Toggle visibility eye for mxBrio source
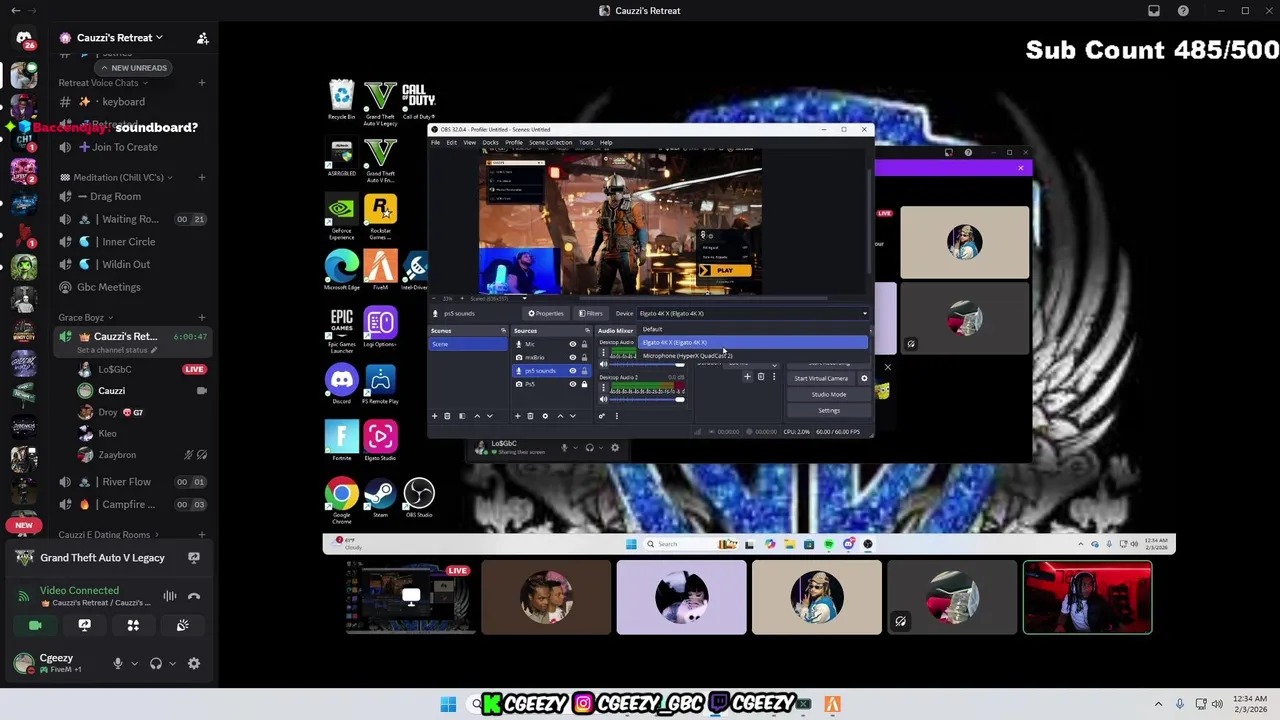The width and height of the screenshot is (1280, 720). [x=573, y=357]
